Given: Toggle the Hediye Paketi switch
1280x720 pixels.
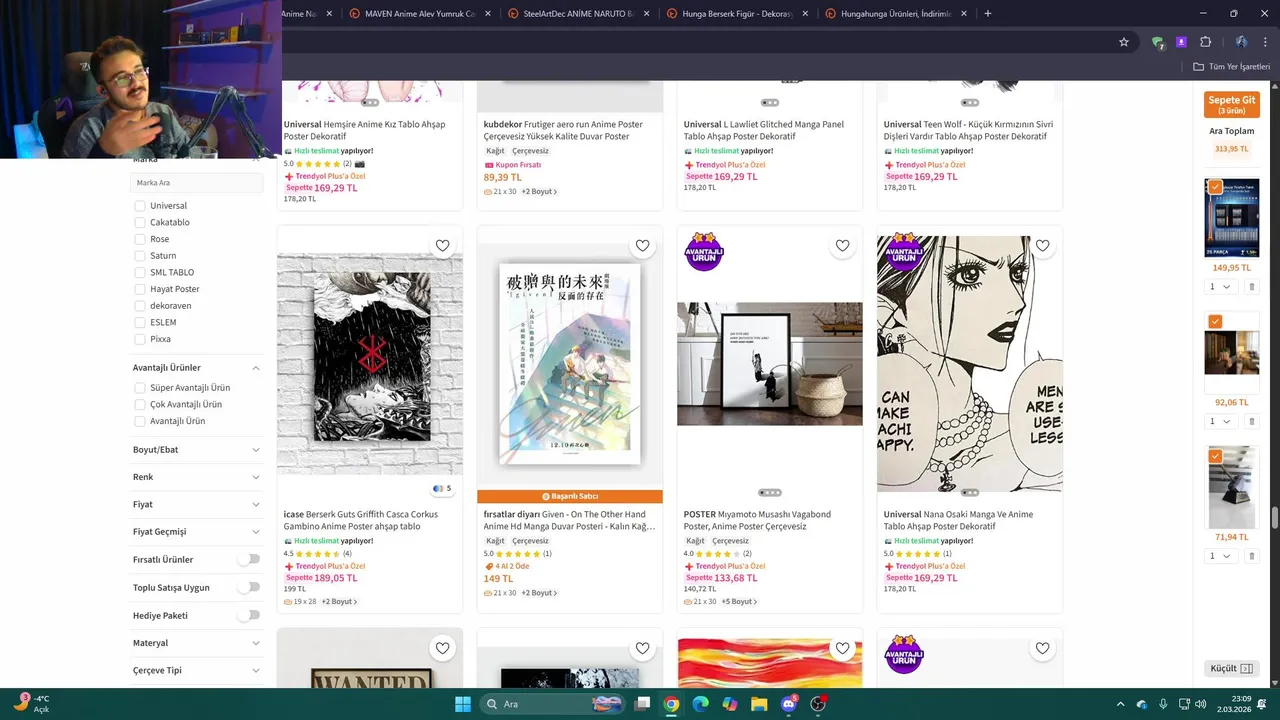Looking at the screenshot, I should (x=248, y=615).
